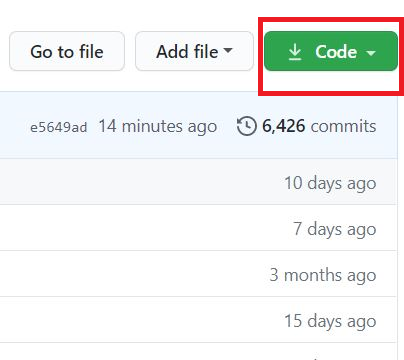Open the commit history clock icon

247,126
